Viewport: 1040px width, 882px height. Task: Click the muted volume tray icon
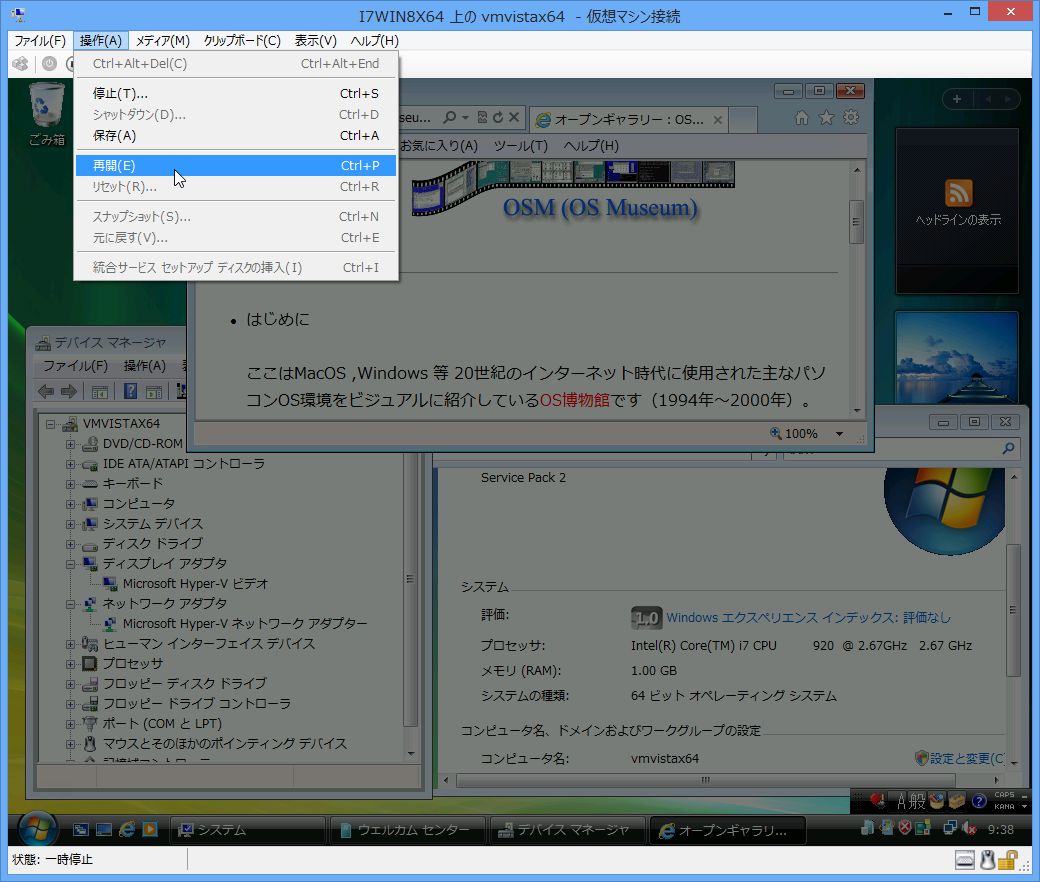pyautogui.click(x=970, y=828)
